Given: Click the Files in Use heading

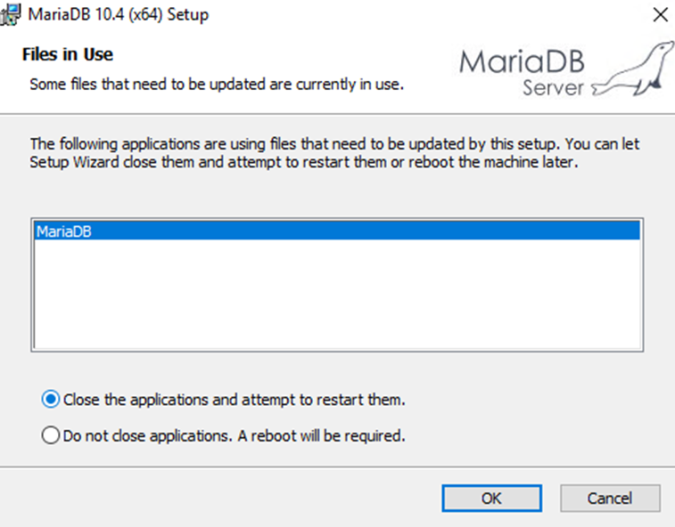Looking at the screenshot, I should click(68, 54).
